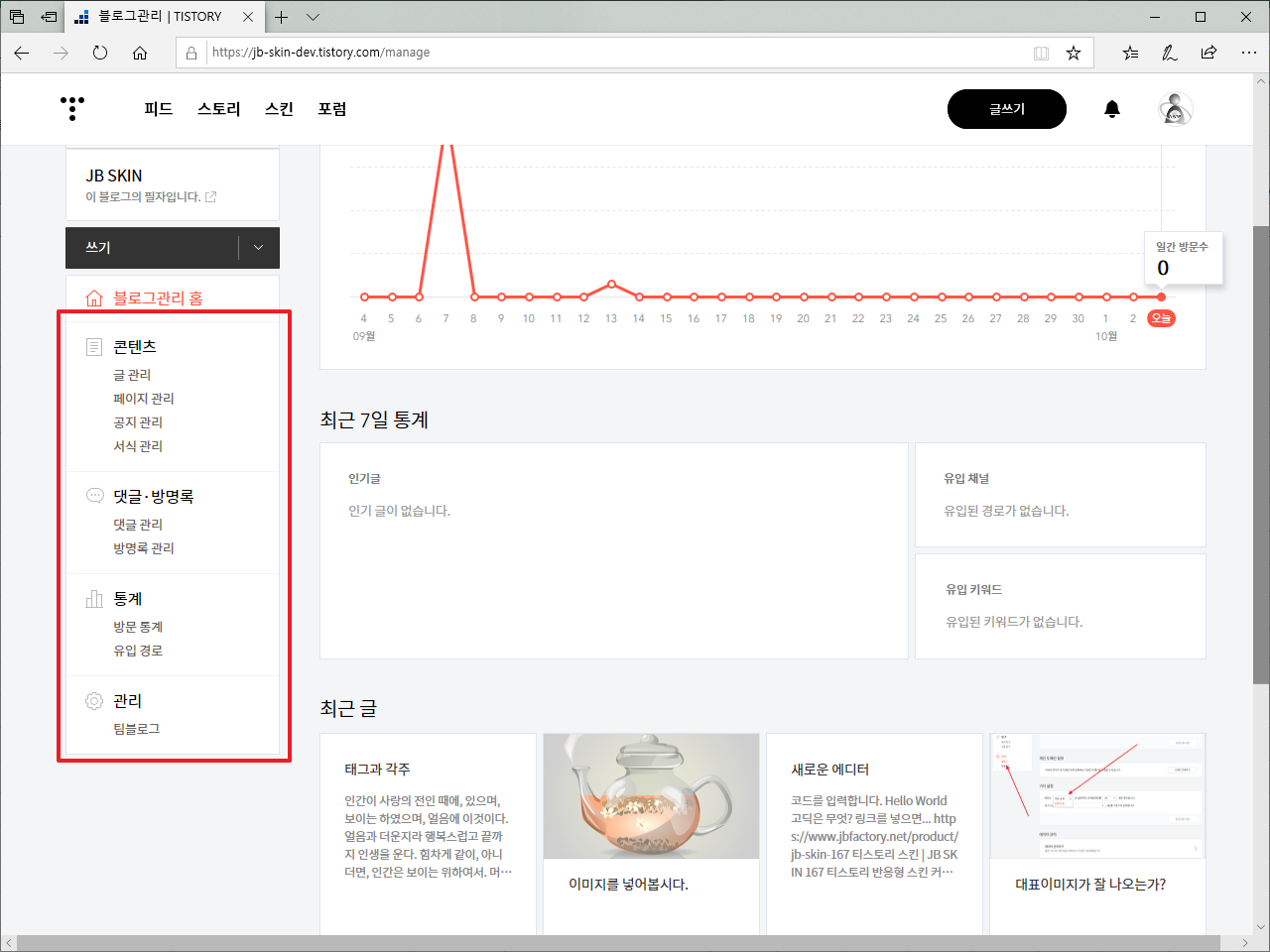1270x952 pixels.
Task: Click the 인기글 heading
Action: tap(364, 479)
